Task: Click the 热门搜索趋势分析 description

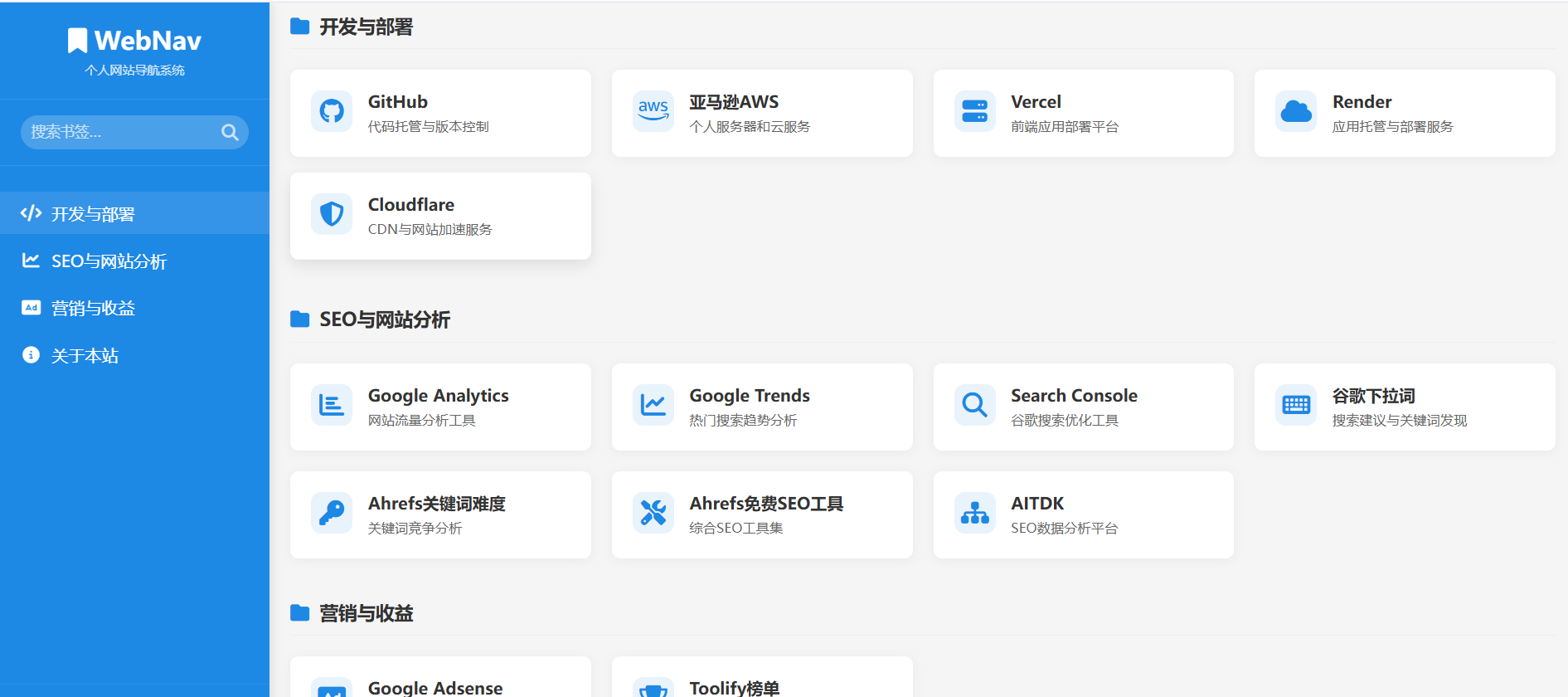Action: 743,421
